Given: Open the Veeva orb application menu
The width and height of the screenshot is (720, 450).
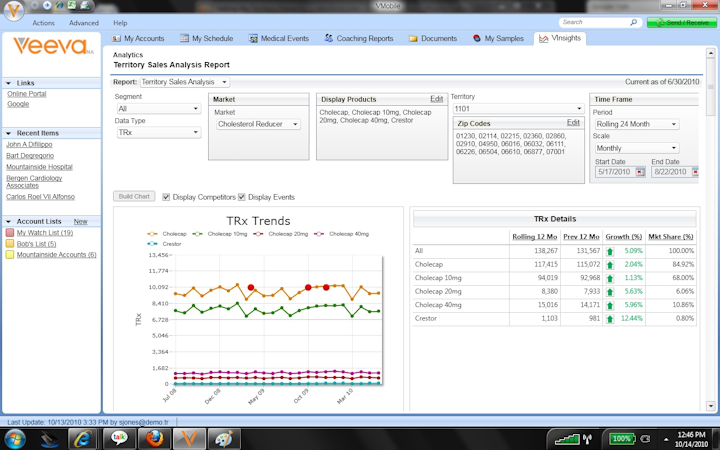Looking at the screenshot, I should coord(14,10).
